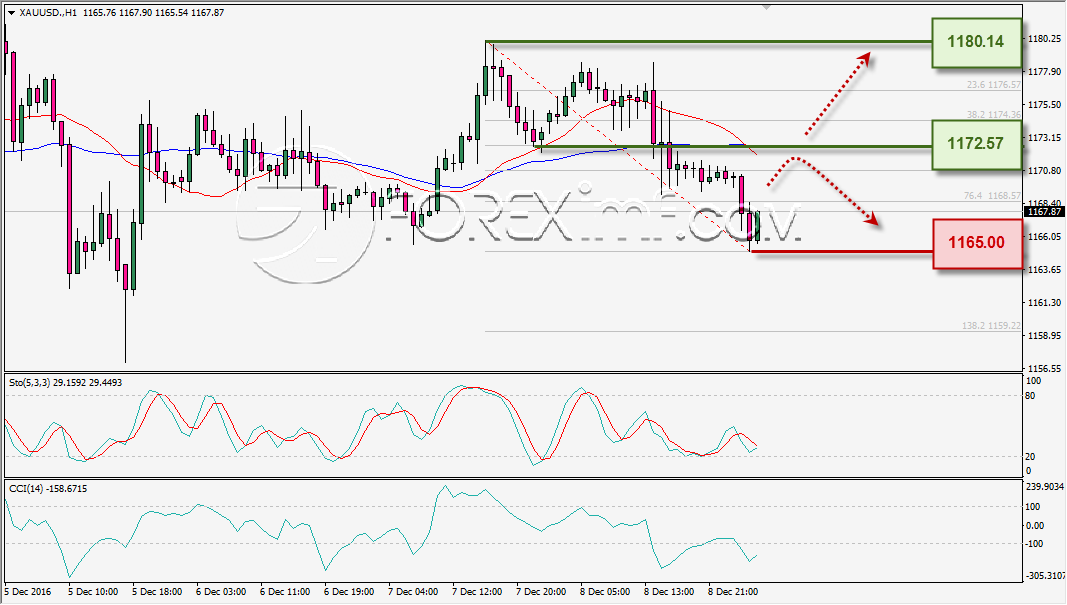The image size is (1067, 605).
Task: Click the OHLC values 1165.76 1167.90 1165.54 1167.87
Action: click(153, 13)
